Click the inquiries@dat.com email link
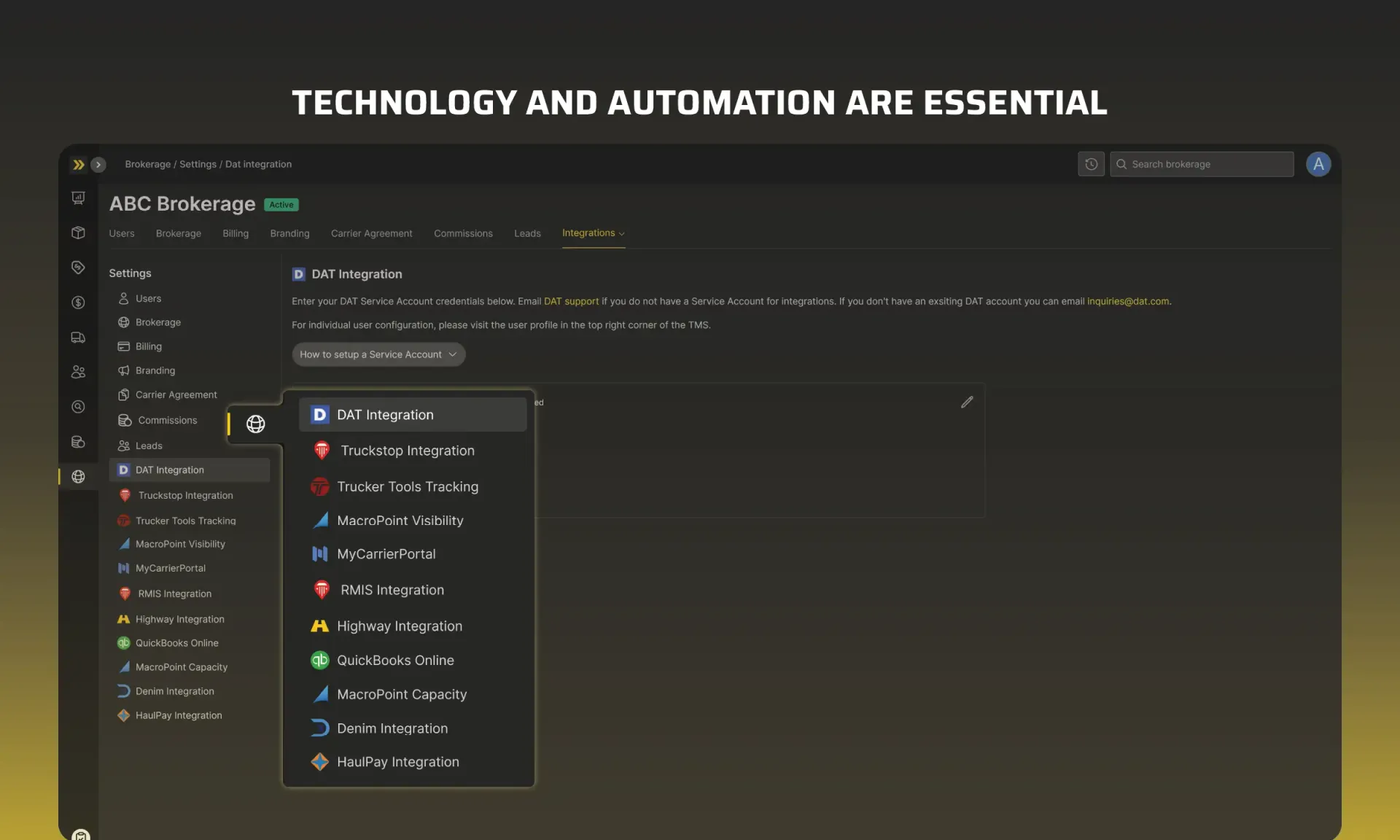Image resolution: width=1400 pixels, height=840 pixels. click(1128, 301)
